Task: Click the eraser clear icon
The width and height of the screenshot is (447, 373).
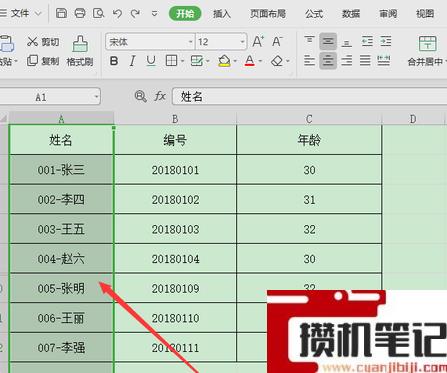Action: click(277, 61)
